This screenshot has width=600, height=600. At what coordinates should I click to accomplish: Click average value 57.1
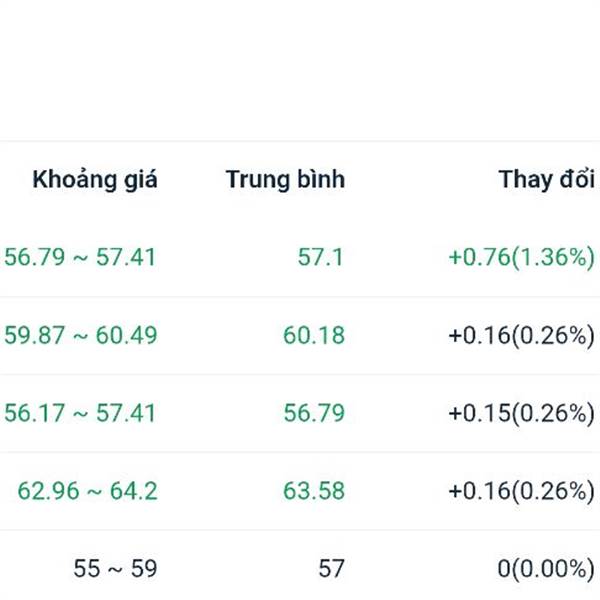tap(321, 257)
